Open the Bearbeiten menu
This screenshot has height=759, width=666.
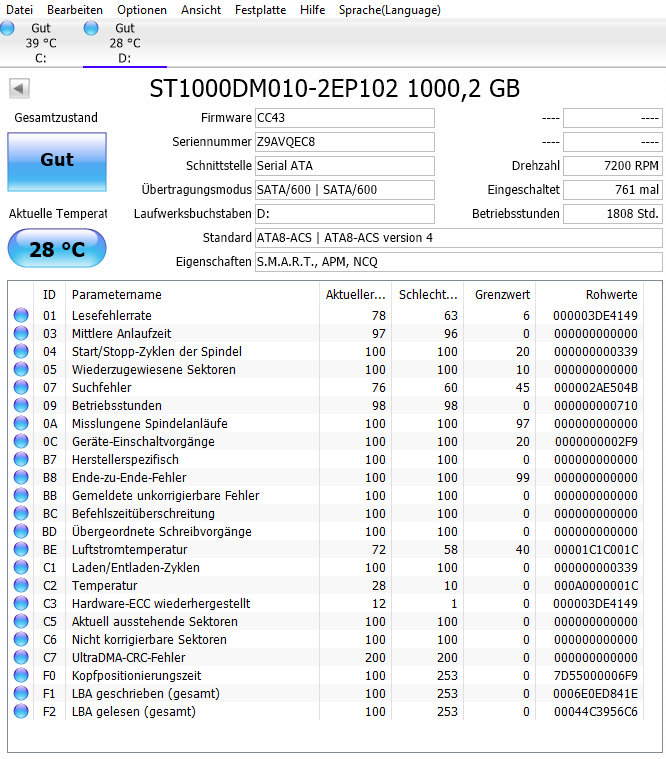pos(75,10)
